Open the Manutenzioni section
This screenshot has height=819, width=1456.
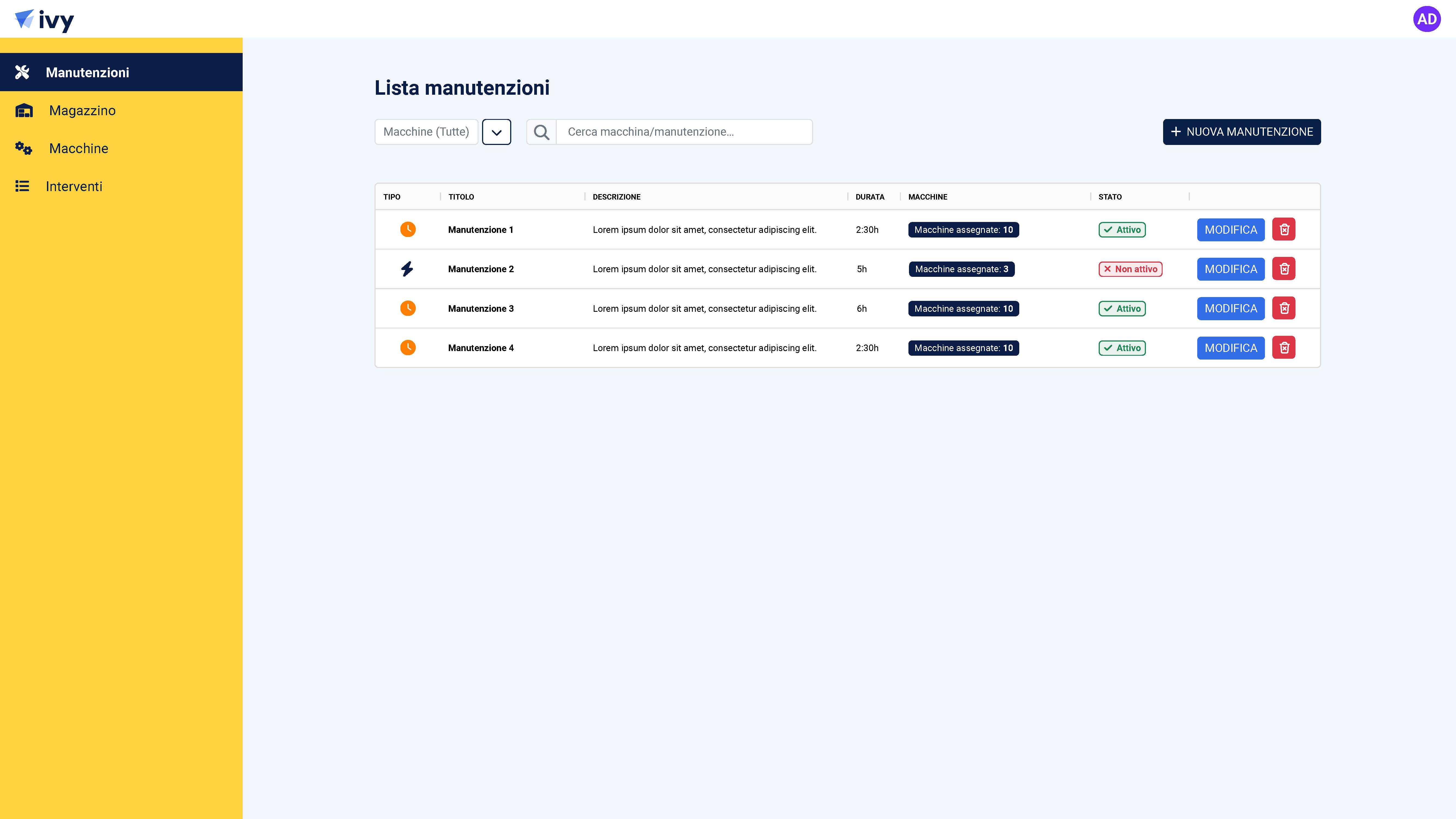(121, 72)
